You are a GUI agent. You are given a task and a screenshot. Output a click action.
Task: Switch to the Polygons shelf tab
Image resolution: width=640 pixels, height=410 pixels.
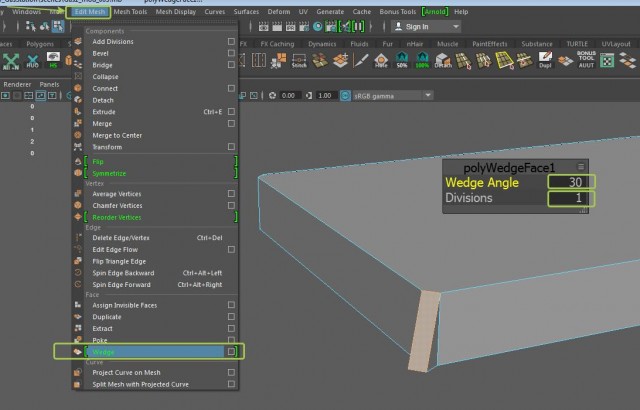(x=40, y=44)
